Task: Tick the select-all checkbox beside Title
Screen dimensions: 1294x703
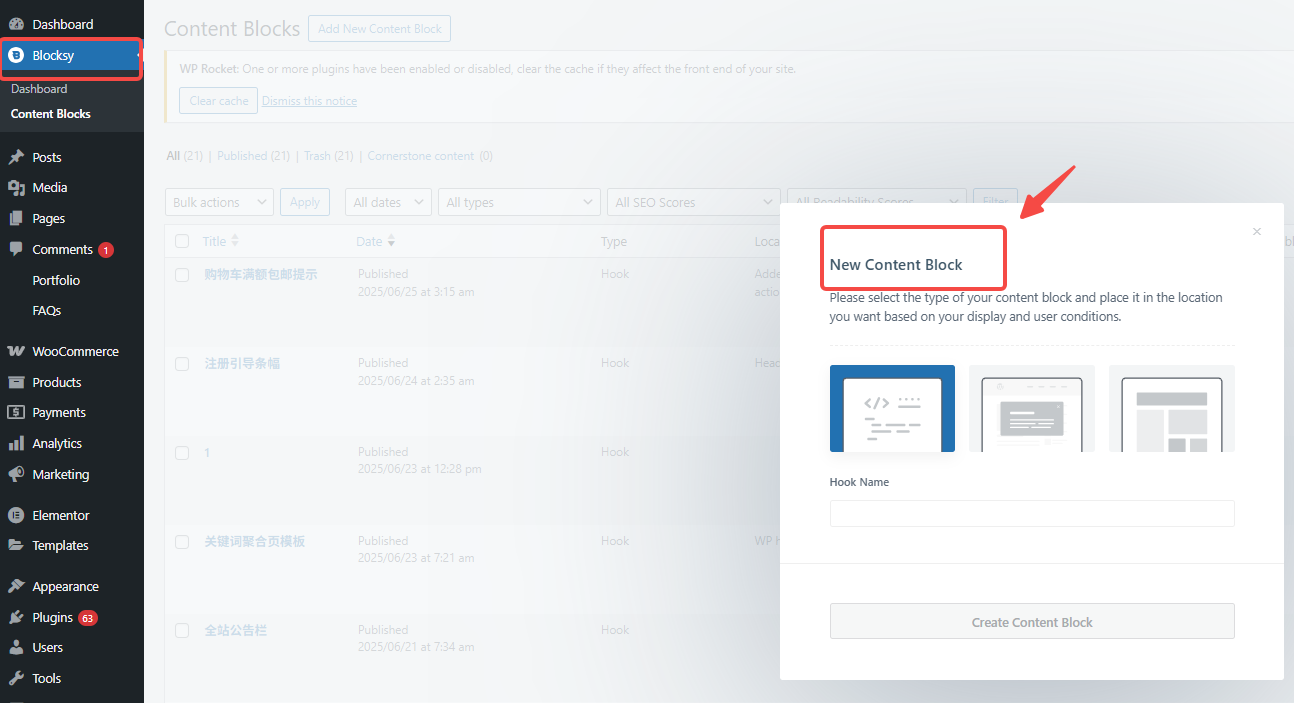Action: click(x=182, y=241)
